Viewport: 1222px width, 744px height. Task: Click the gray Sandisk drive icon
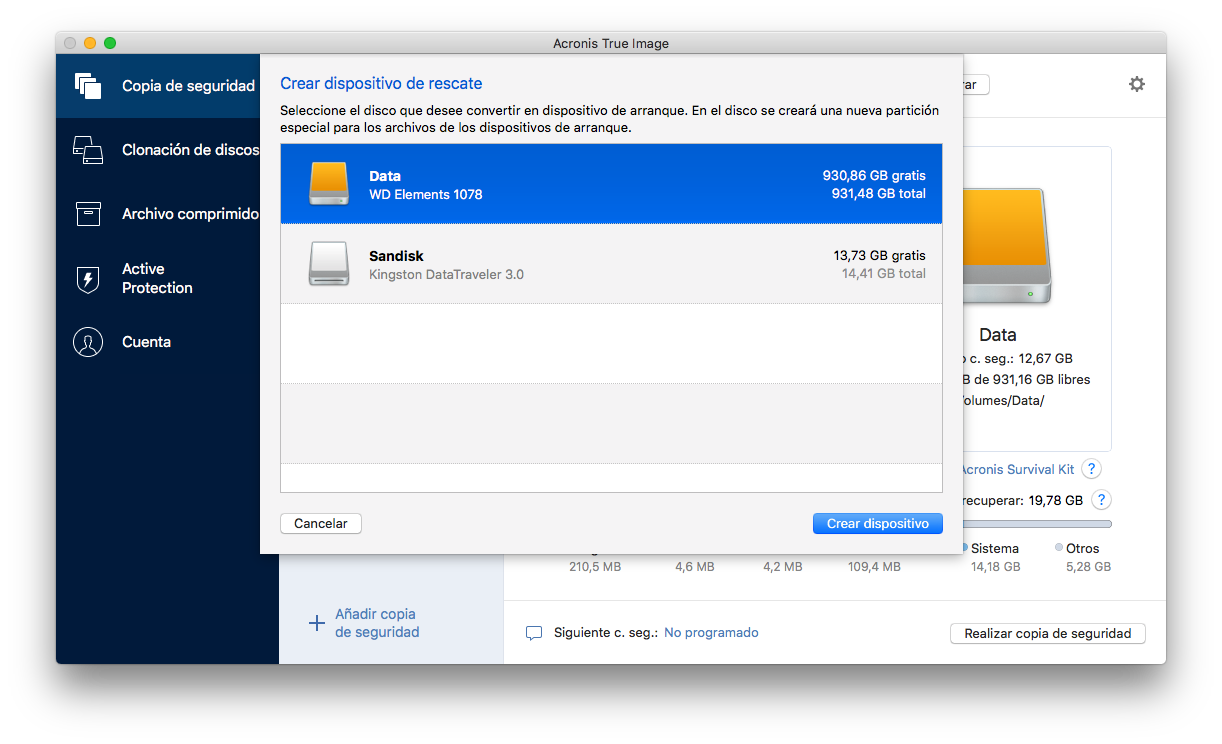(x=328, y=264)
